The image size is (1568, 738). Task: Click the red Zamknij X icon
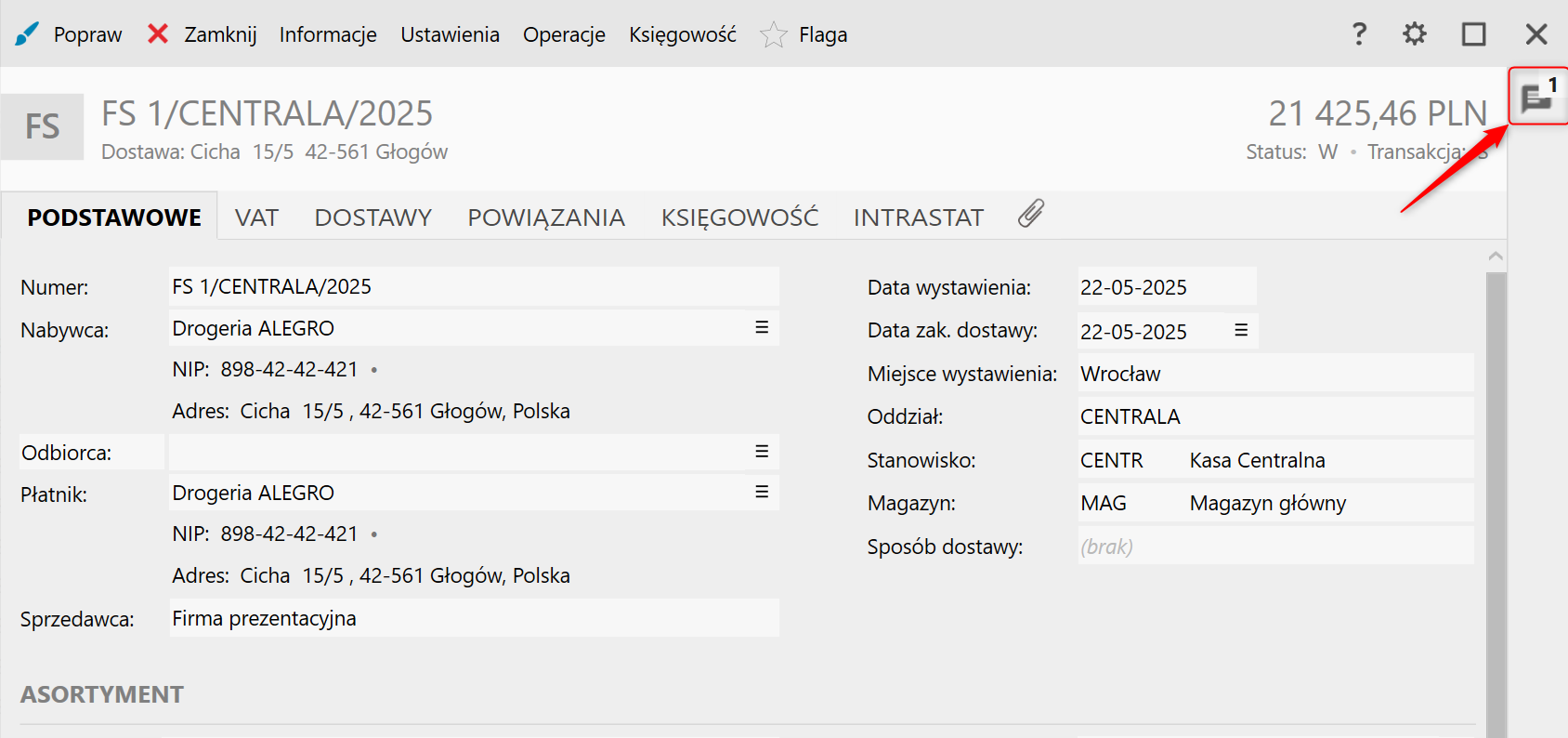click(x=158, y=34)
